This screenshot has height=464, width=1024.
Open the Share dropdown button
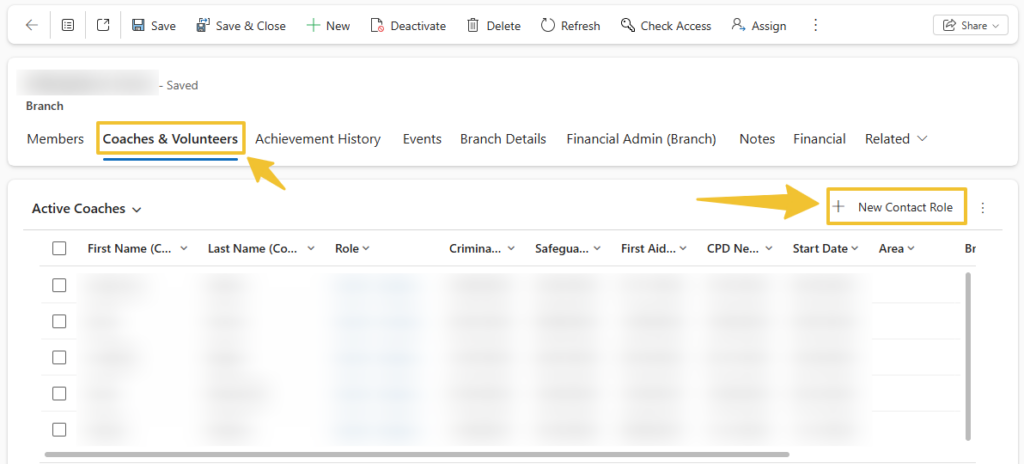[970, 26]
